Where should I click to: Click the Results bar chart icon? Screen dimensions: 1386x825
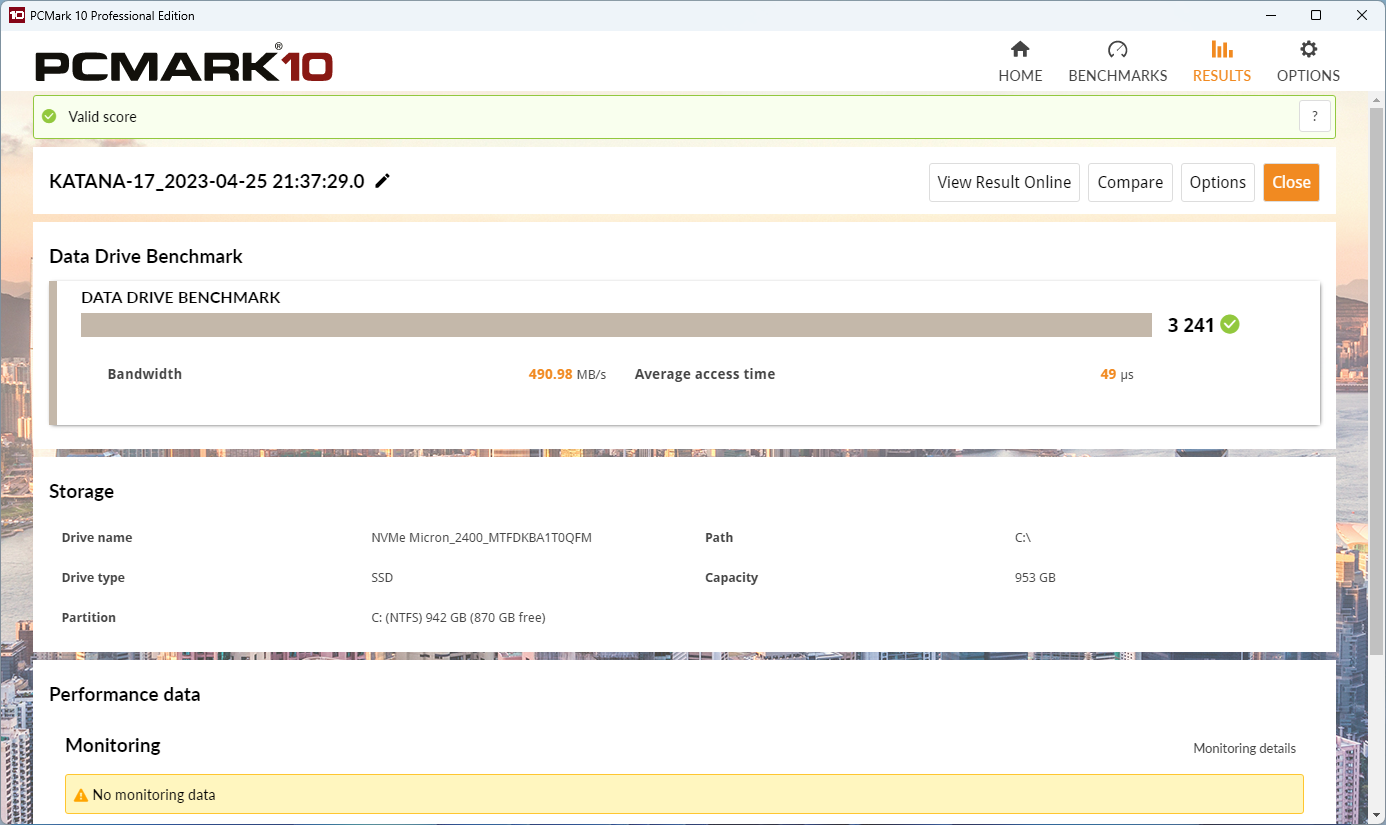coord(1222,50)
